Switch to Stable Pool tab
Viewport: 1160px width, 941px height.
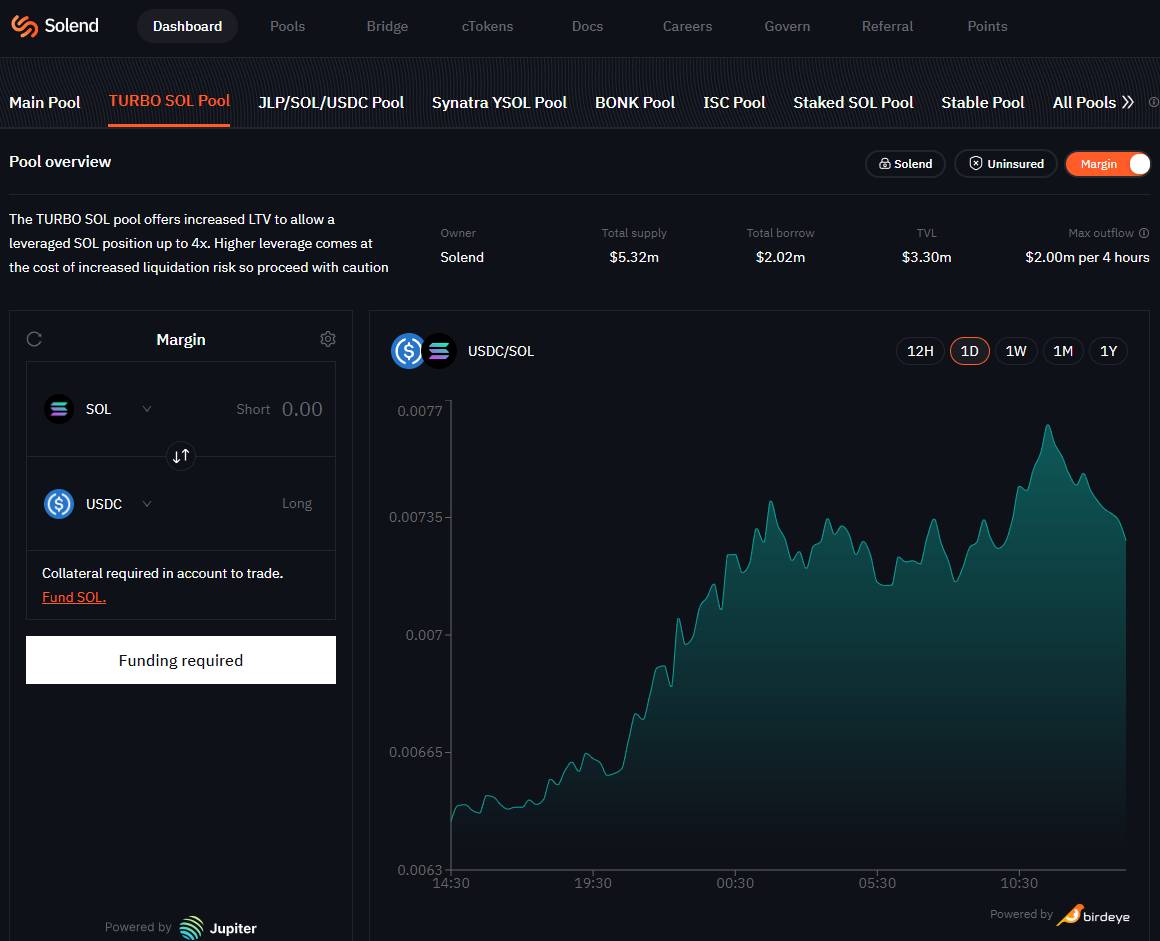click(982, 102)
